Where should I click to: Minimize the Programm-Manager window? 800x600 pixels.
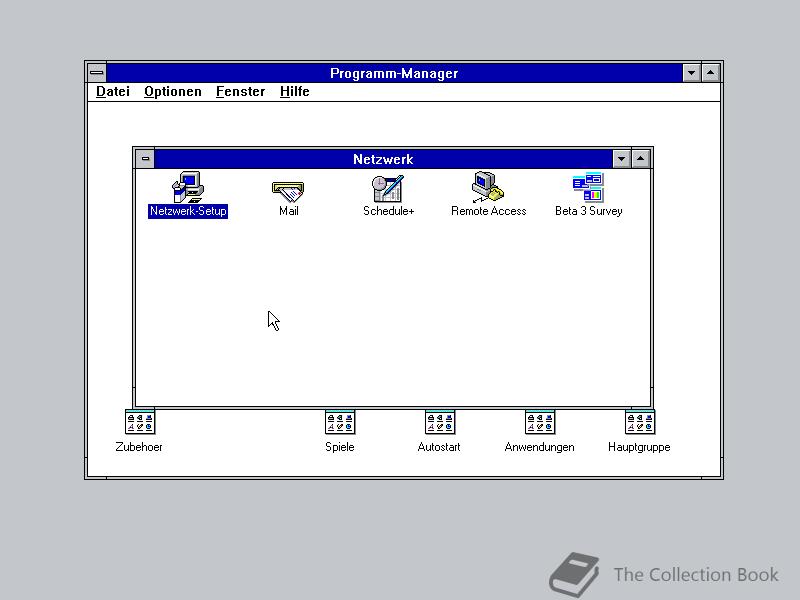pos(691,73)
